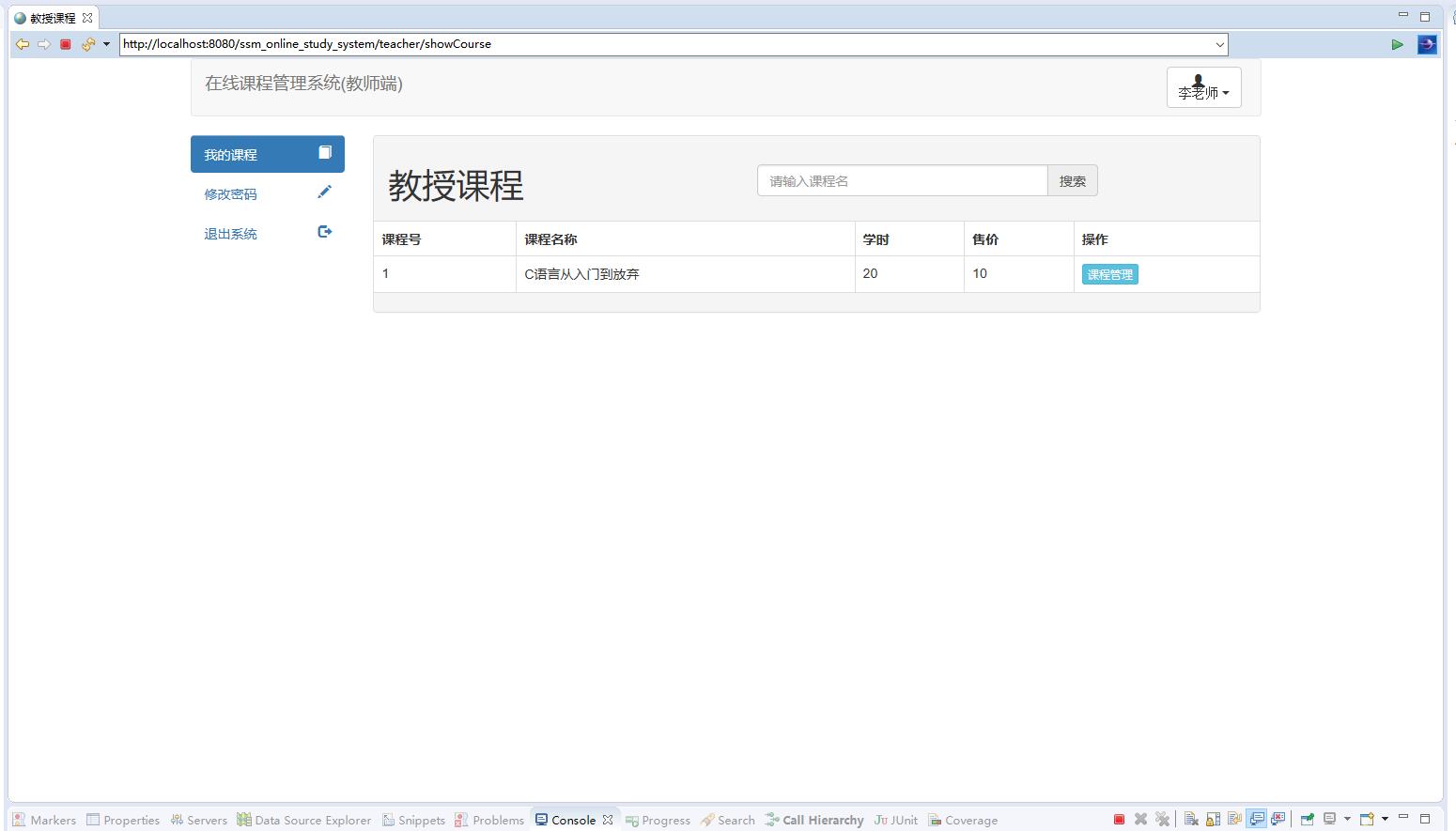Click the 请输入课程名 input field
1456x831 pixels.
902,180
